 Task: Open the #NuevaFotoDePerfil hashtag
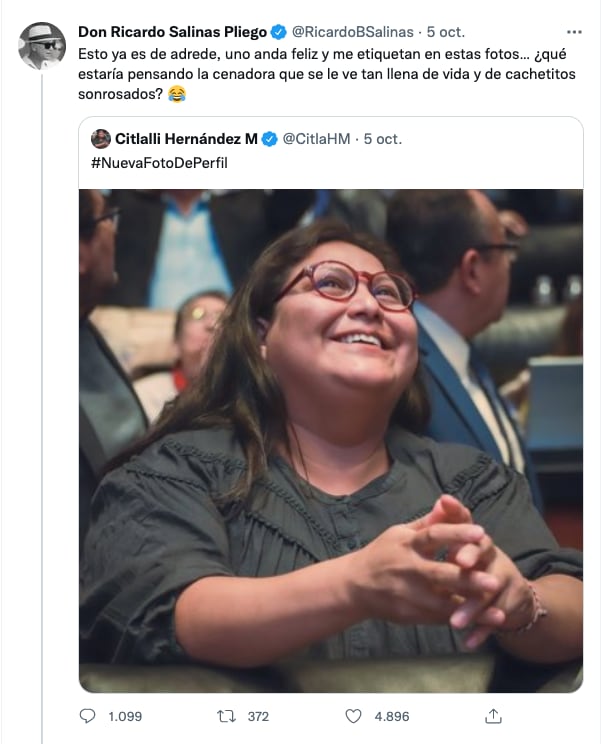pyautogui.click(x=159, y=163)
